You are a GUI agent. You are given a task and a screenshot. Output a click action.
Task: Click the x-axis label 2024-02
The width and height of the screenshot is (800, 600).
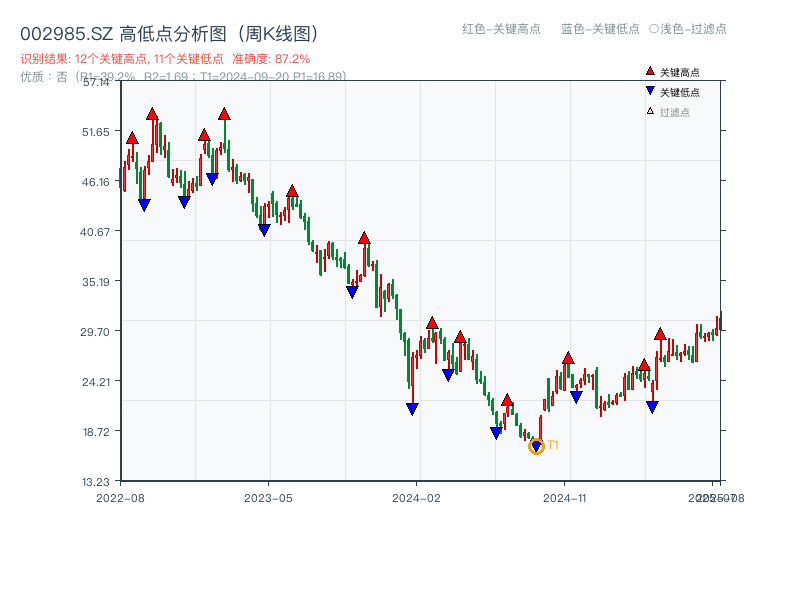coord(416,498)
